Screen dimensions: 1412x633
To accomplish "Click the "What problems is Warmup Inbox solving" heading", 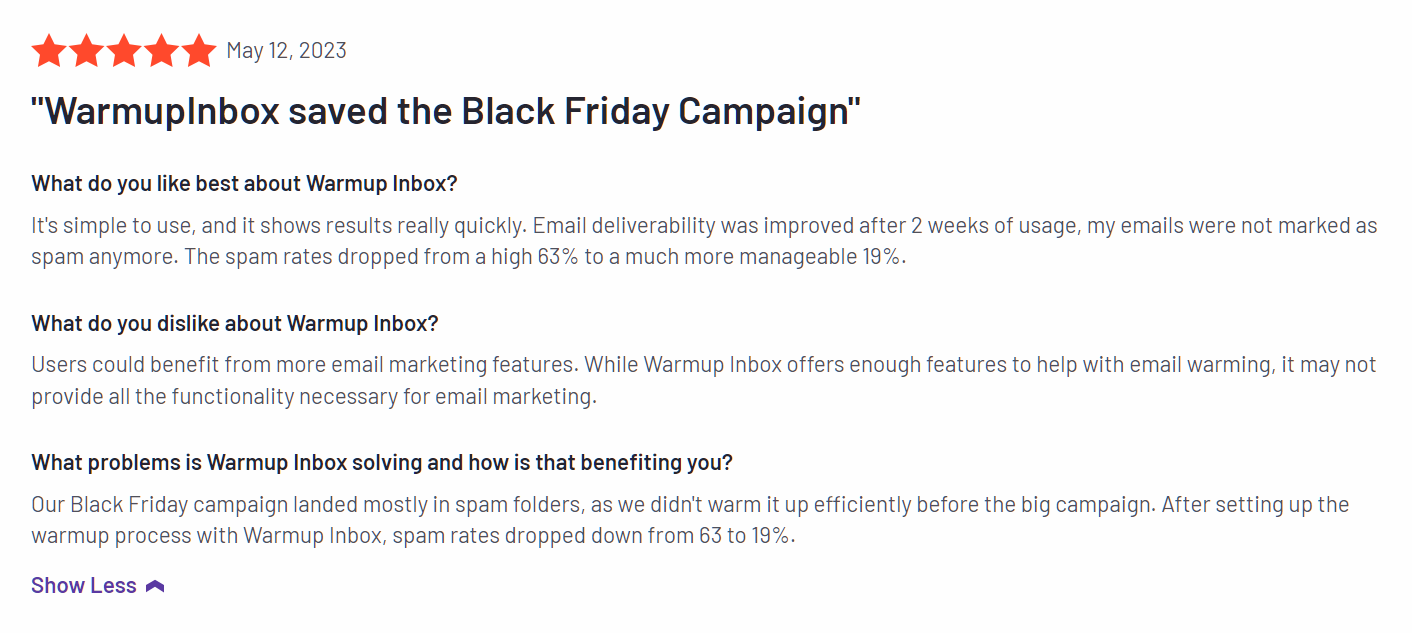I will (382, 463).
